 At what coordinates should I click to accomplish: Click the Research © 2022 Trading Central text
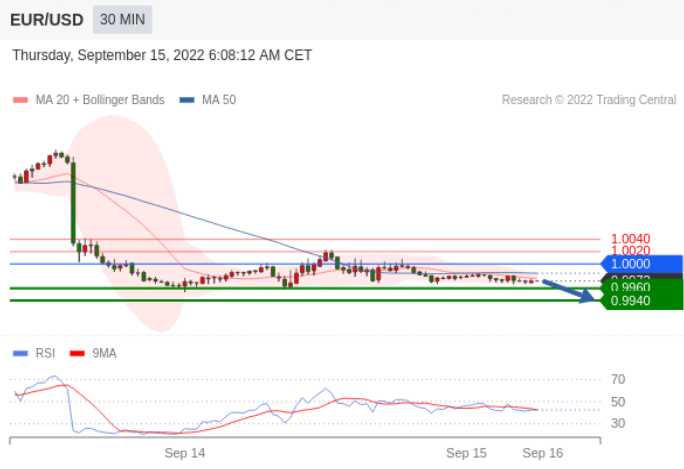pyautogui.click(x=589, y=100)
